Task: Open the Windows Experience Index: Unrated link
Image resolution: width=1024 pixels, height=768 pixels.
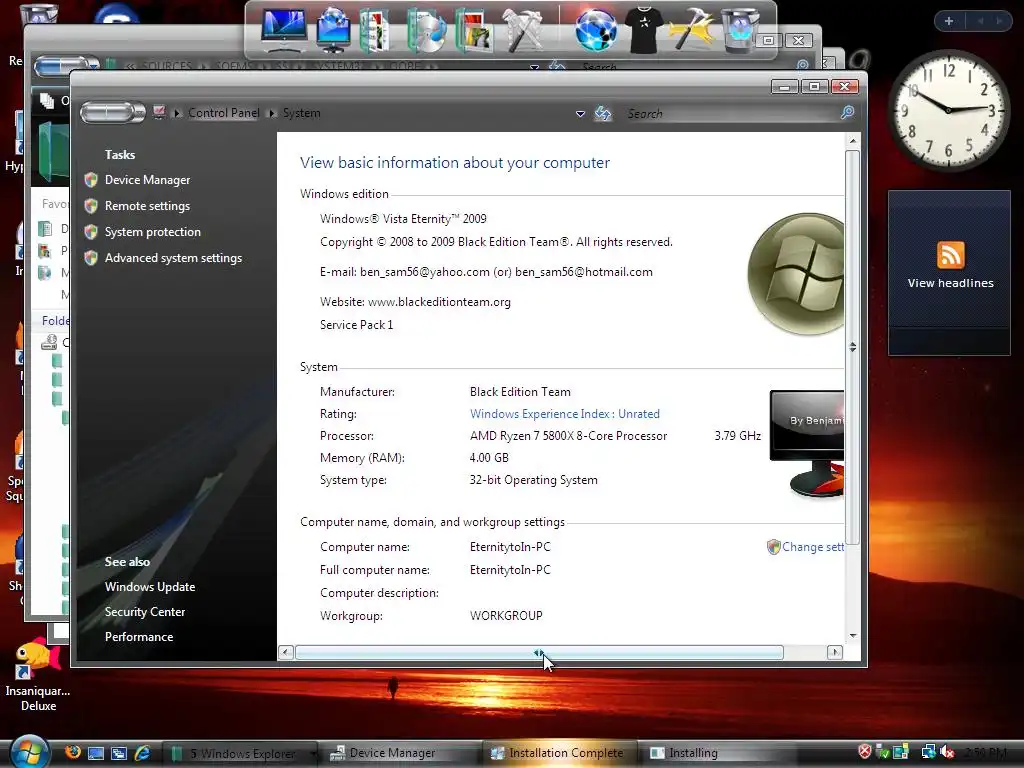Action: pyautogui.click(x=565, y=413)
